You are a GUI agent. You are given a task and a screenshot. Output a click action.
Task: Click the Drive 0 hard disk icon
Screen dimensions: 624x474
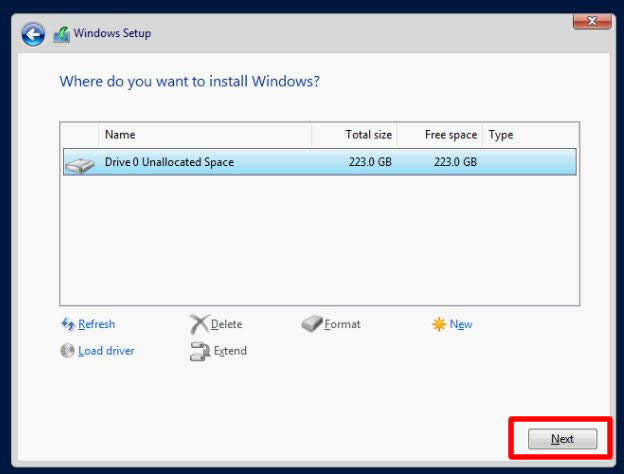(80, 164)
